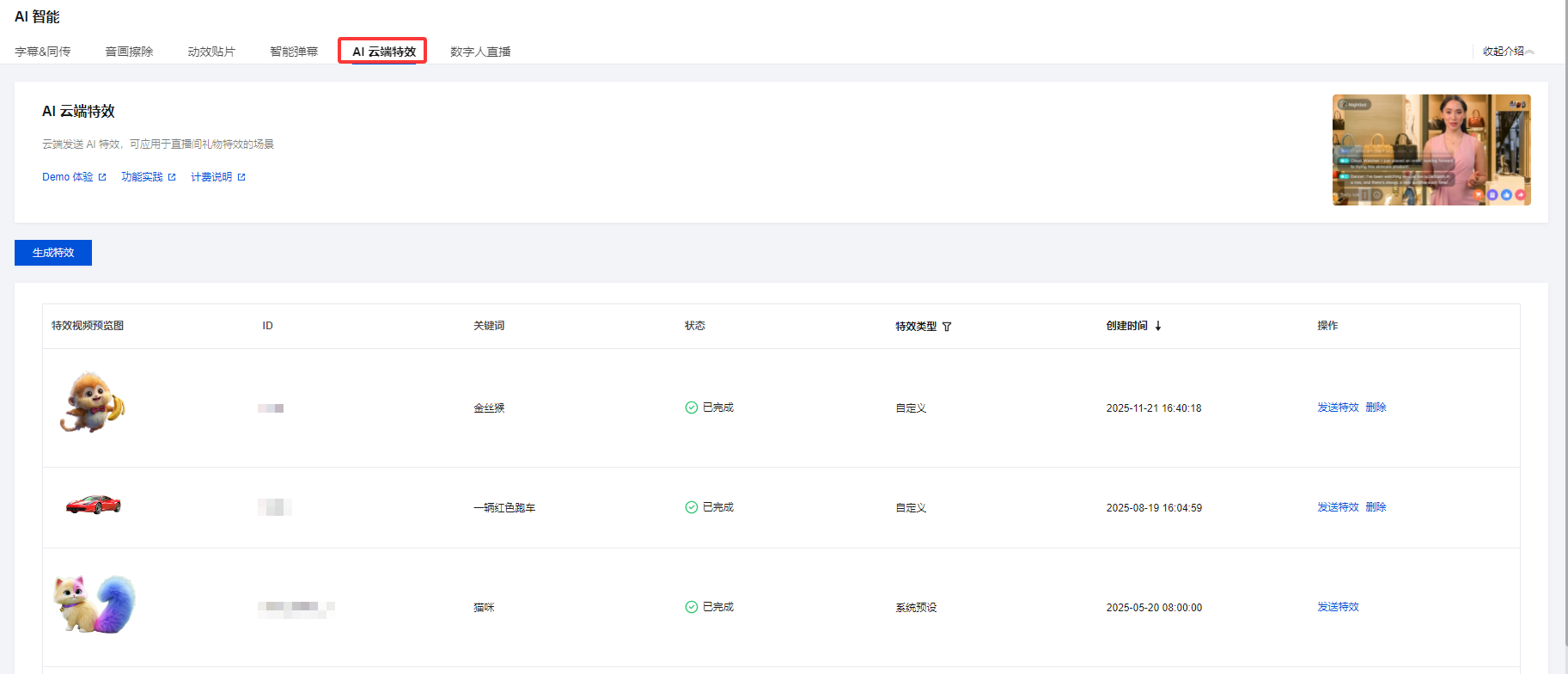Switch to the 音画擦除 tab
This screenshot has width=1568, height=674.
(x=129, y=52)
